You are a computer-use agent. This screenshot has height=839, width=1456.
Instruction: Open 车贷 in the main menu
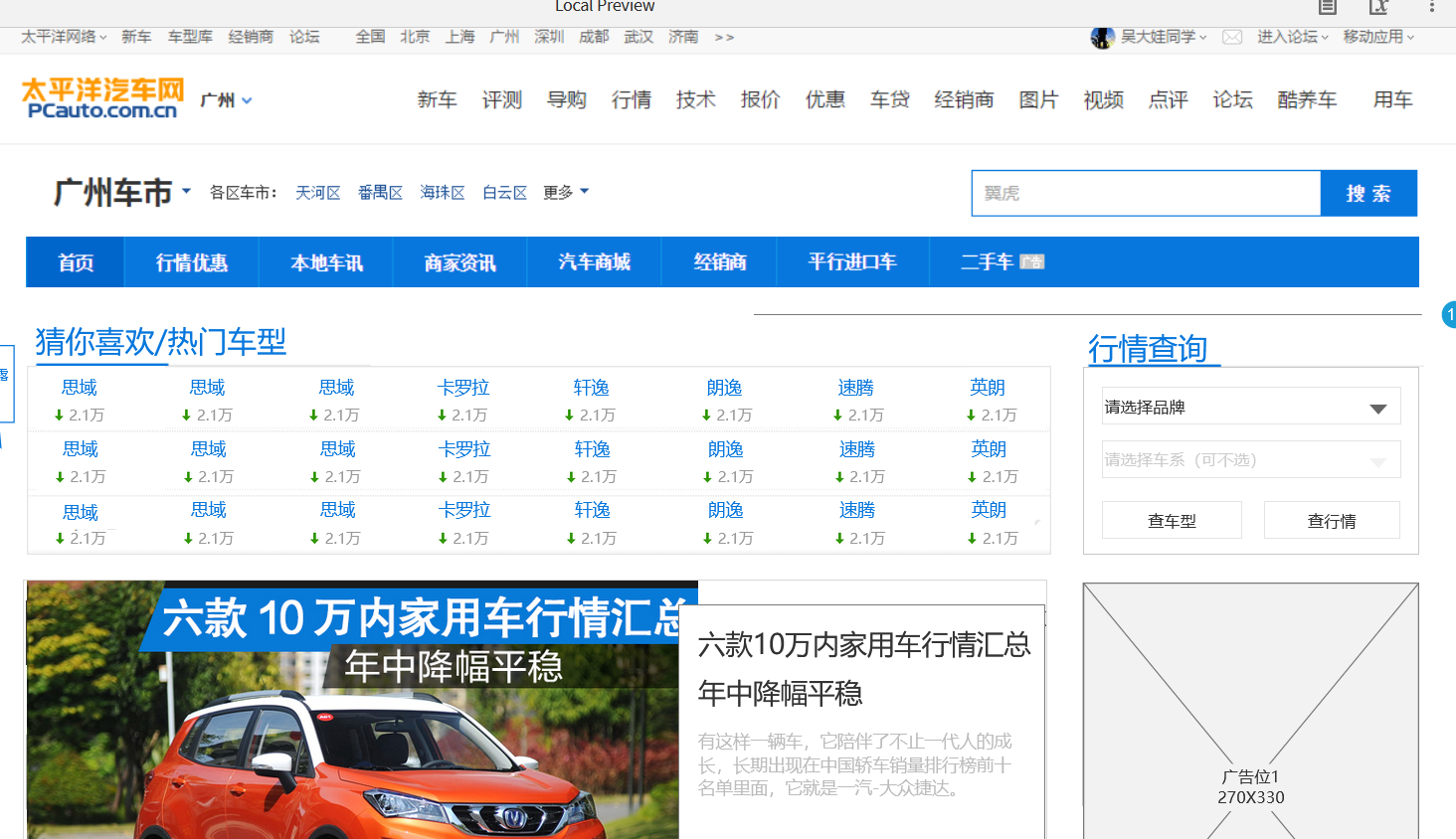pyautogui.click(x=890, y=99)
